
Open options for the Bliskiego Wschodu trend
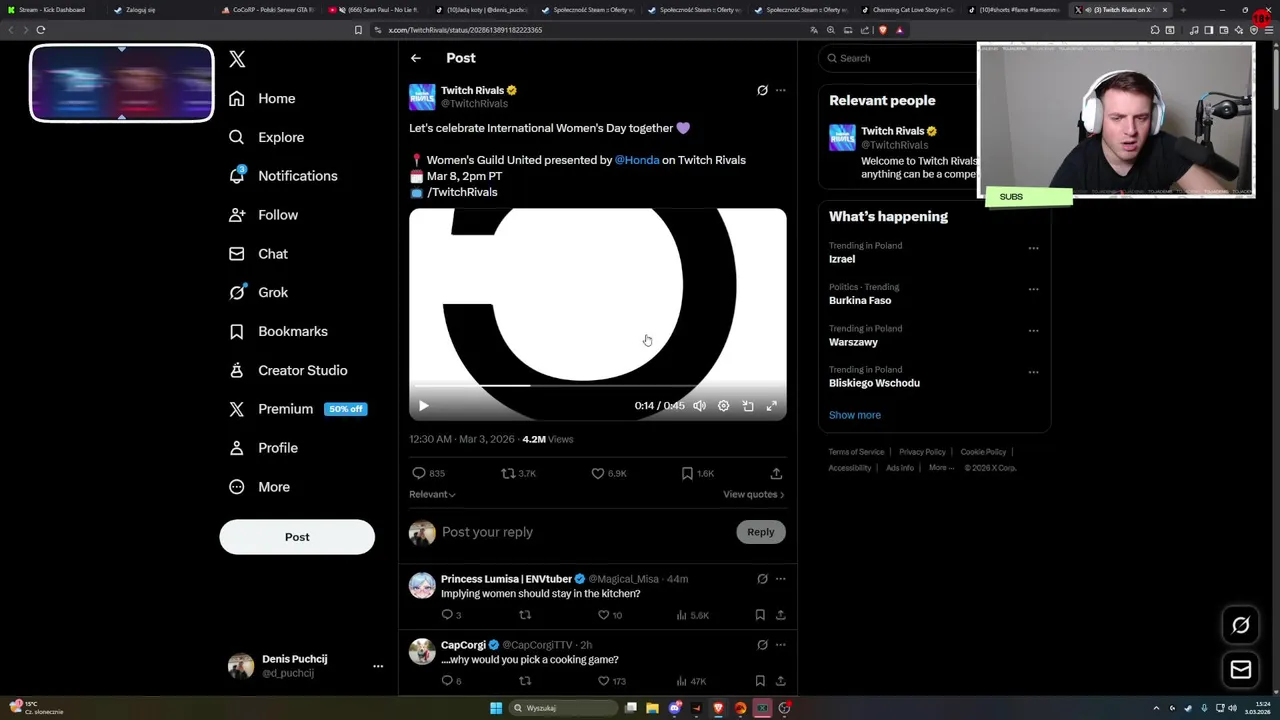point(1033,372)
